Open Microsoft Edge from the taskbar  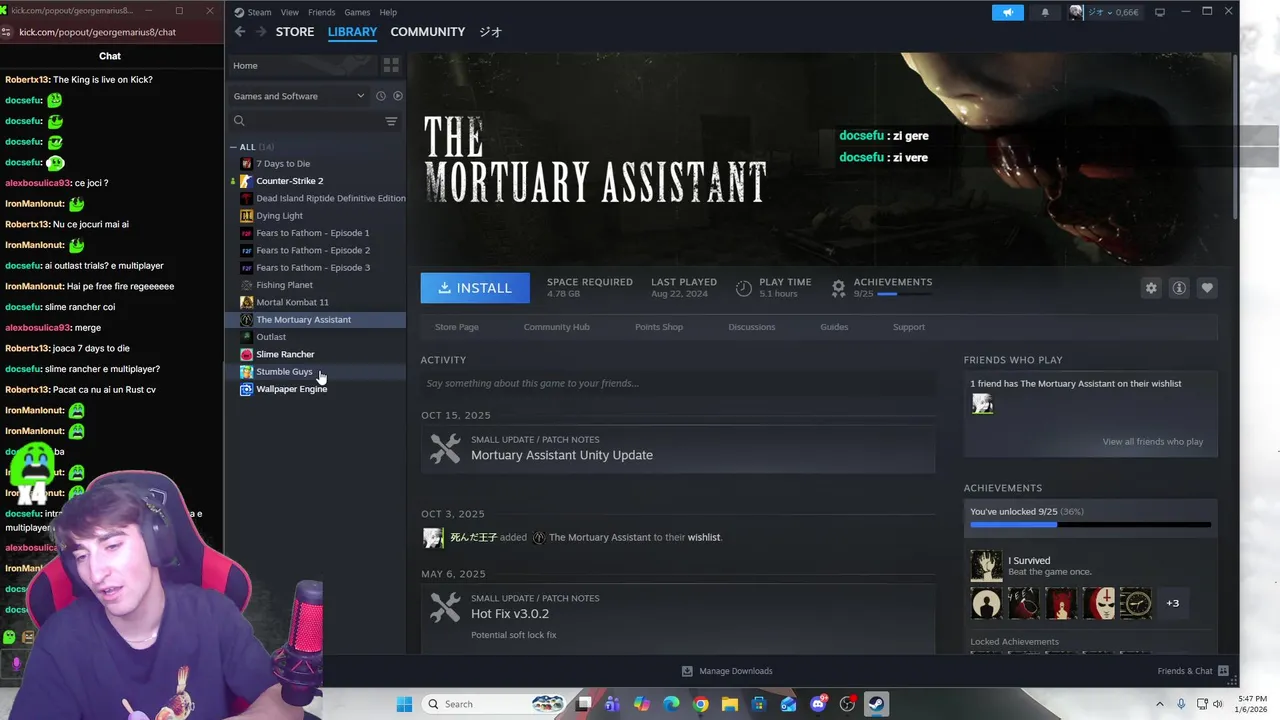point(671,704)
